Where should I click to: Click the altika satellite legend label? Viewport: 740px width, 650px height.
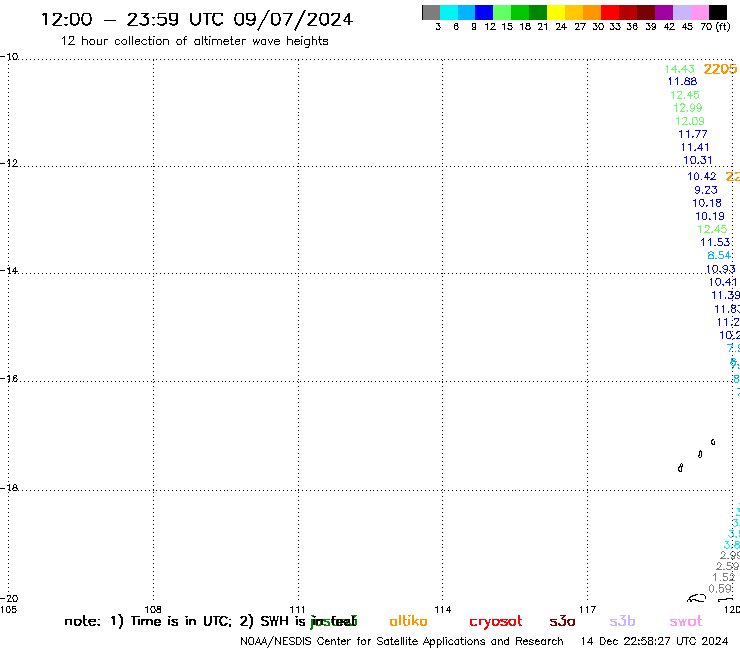(x=408, y=621)
